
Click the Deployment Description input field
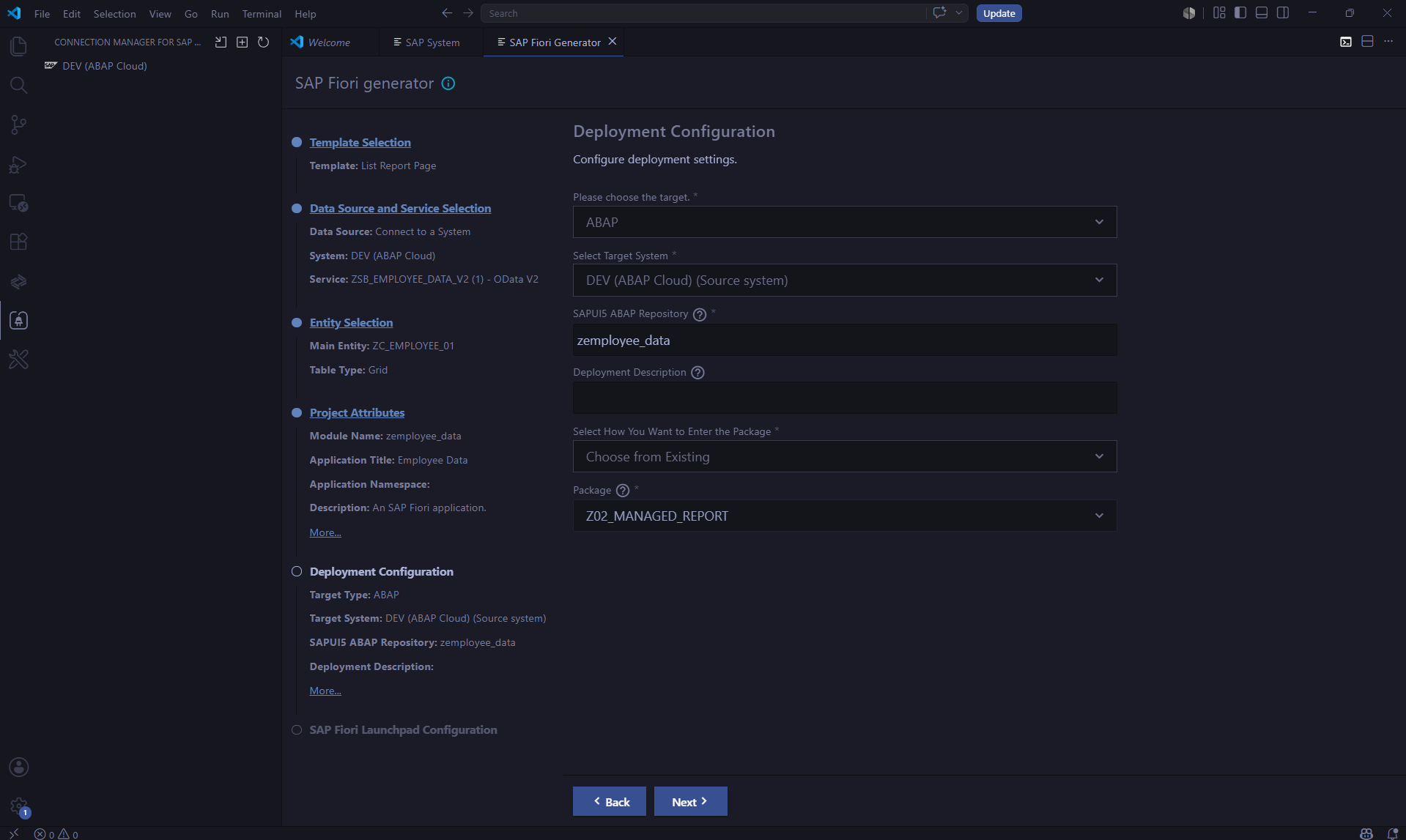[845, 398]
